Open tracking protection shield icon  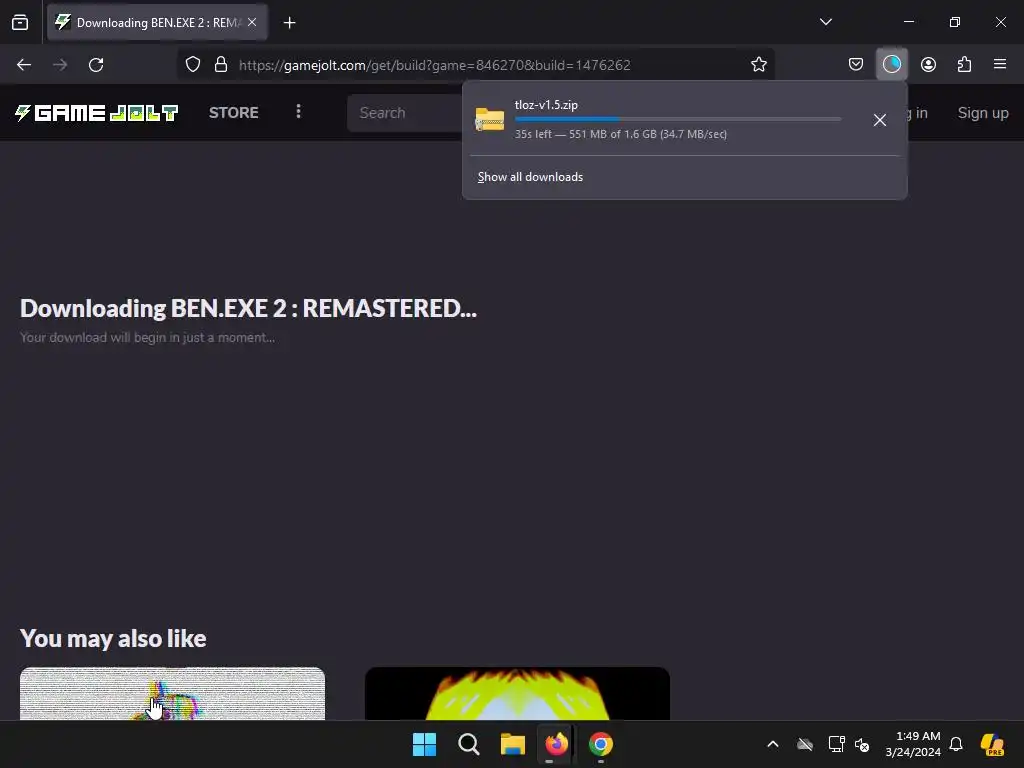(193, 65)
